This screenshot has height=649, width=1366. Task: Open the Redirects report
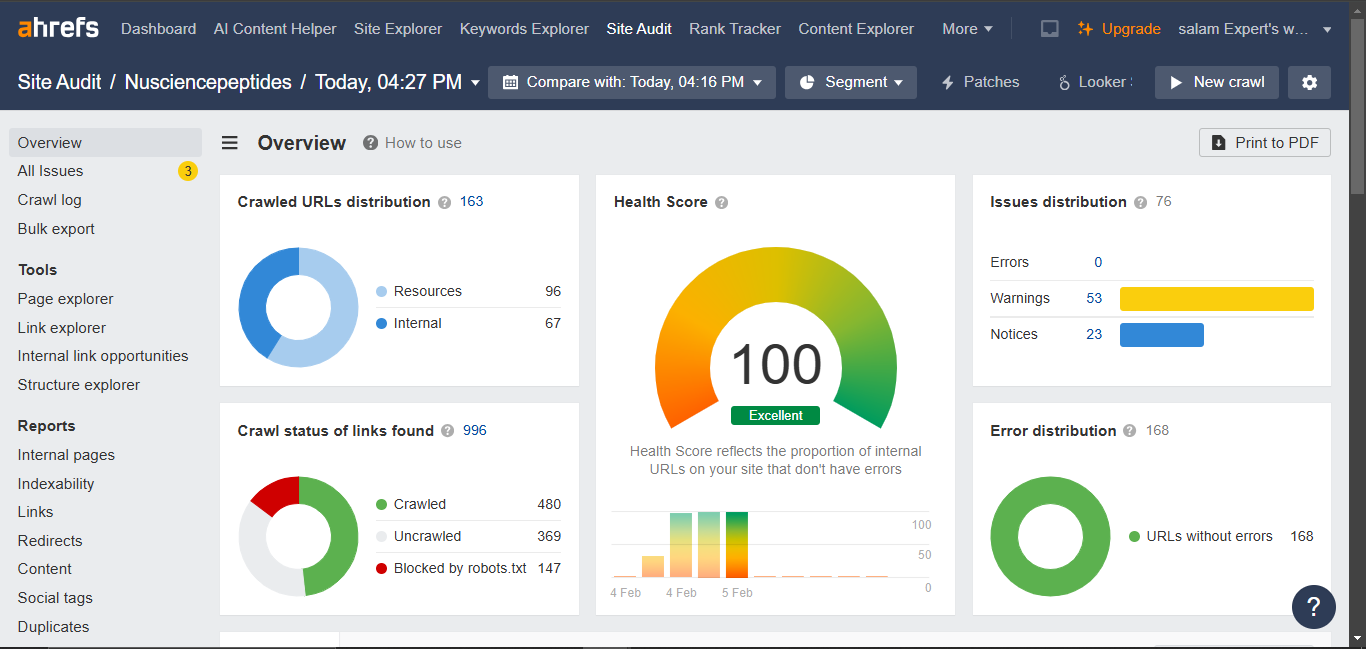[50, 541]
